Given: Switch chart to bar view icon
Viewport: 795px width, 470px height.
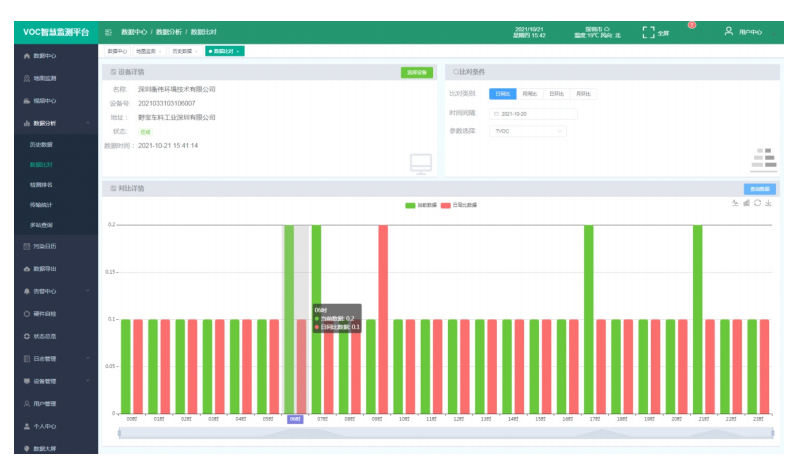Looking at the screenshot, I should coord(746,203).
